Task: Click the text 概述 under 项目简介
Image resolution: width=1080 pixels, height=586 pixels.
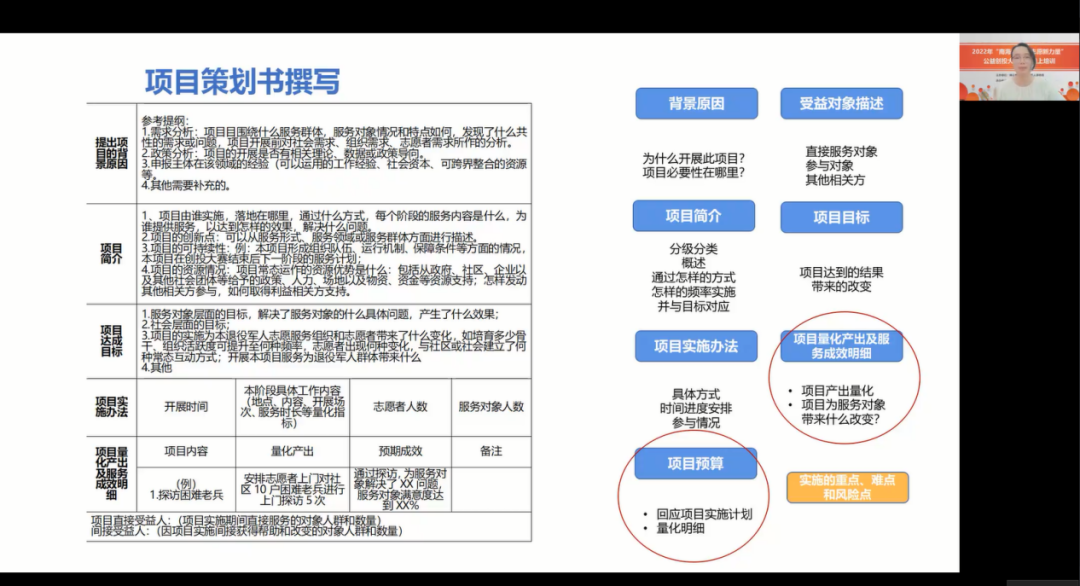Action: pos(694,263)
